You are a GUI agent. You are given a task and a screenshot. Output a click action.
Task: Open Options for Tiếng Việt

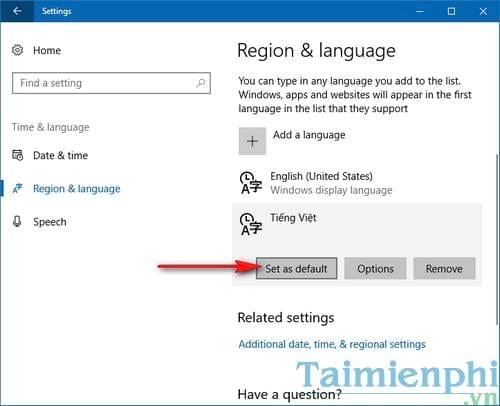point(375,268)
